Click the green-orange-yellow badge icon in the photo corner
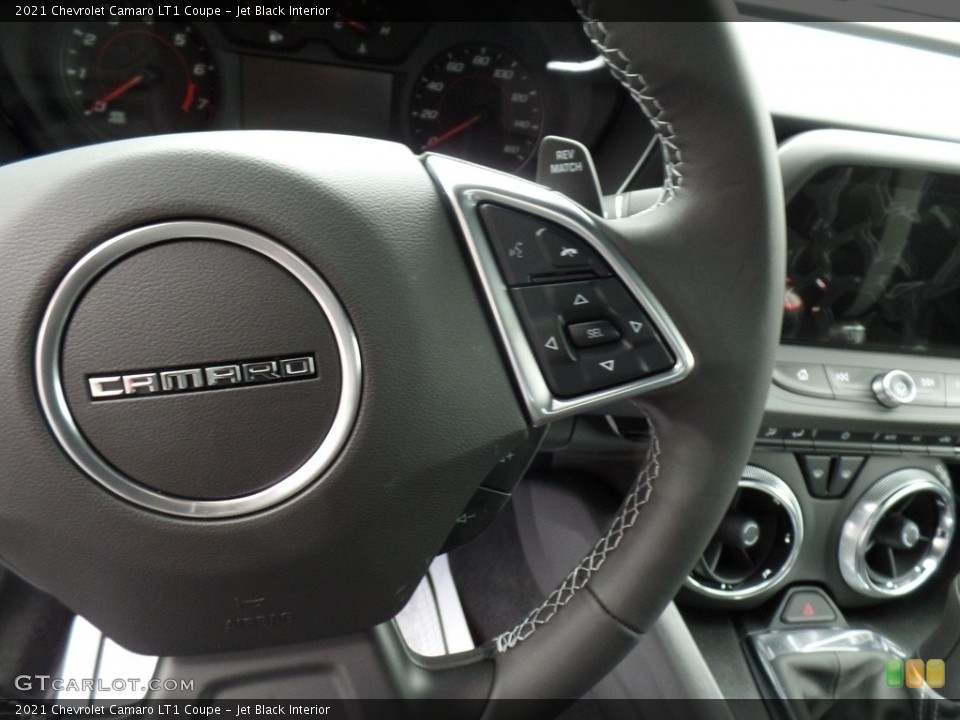Image resolution: width=960 pixels, height=720 pixels. click(x=915, y=673)
